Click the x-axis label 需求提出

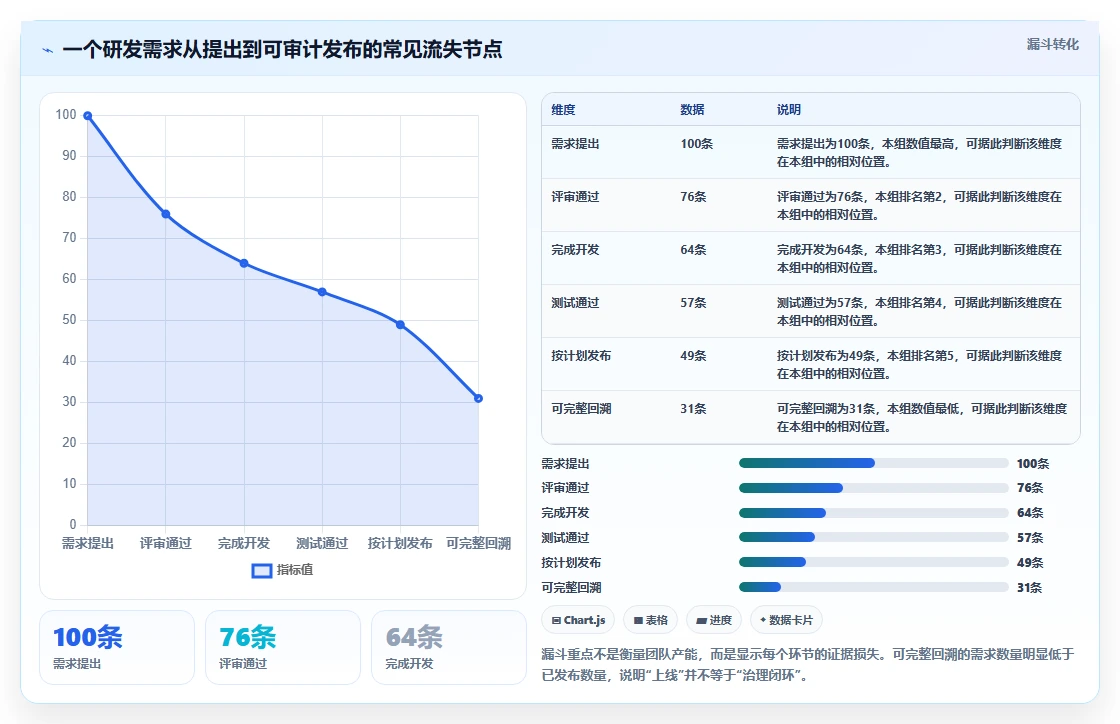87,543
